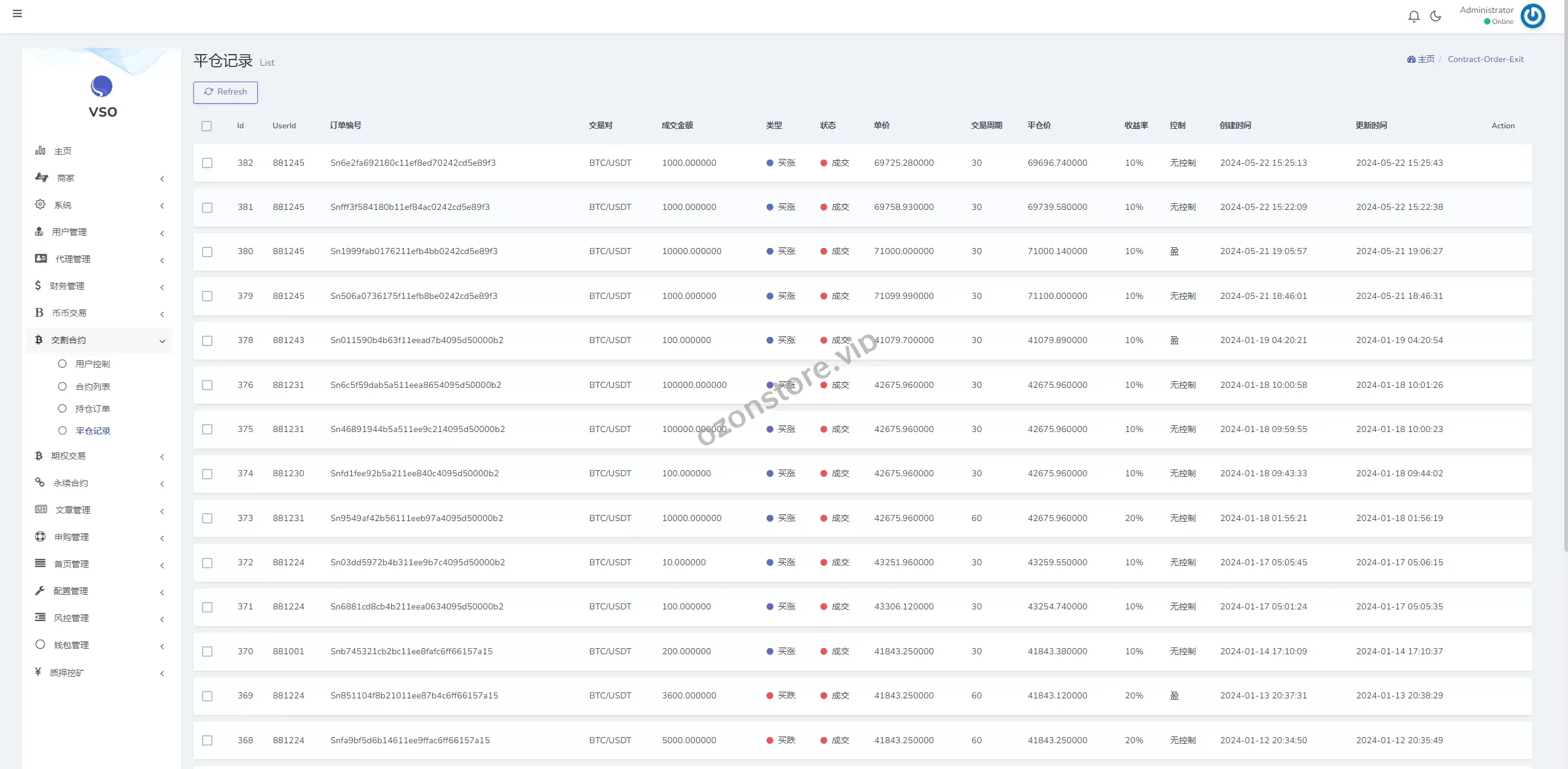This screenshot has height=769, width=1568.
Task: Go to 主页 breadcrumb link
Action: 1426,60
